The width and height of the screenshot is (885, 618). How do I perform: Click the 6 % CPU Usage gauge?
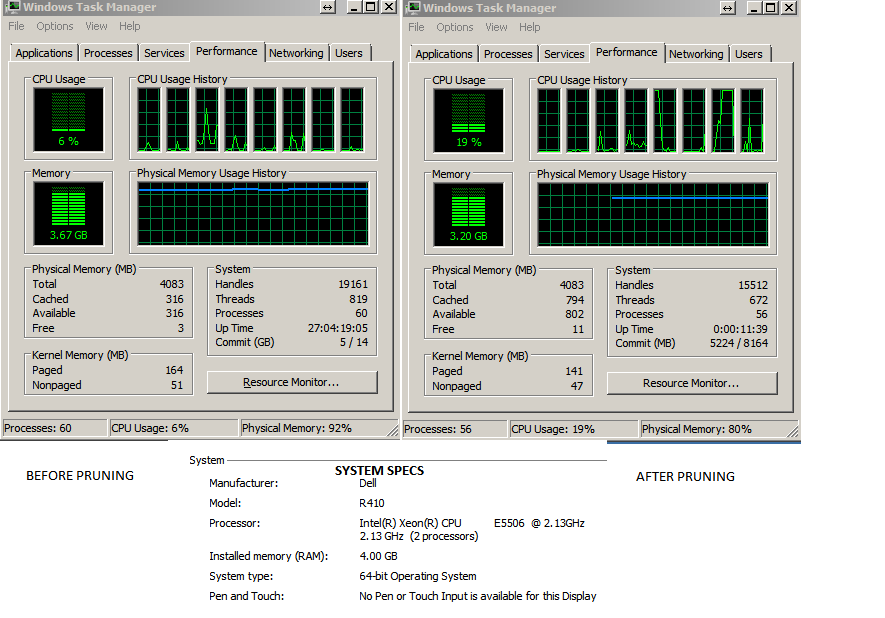pos(68,120)
